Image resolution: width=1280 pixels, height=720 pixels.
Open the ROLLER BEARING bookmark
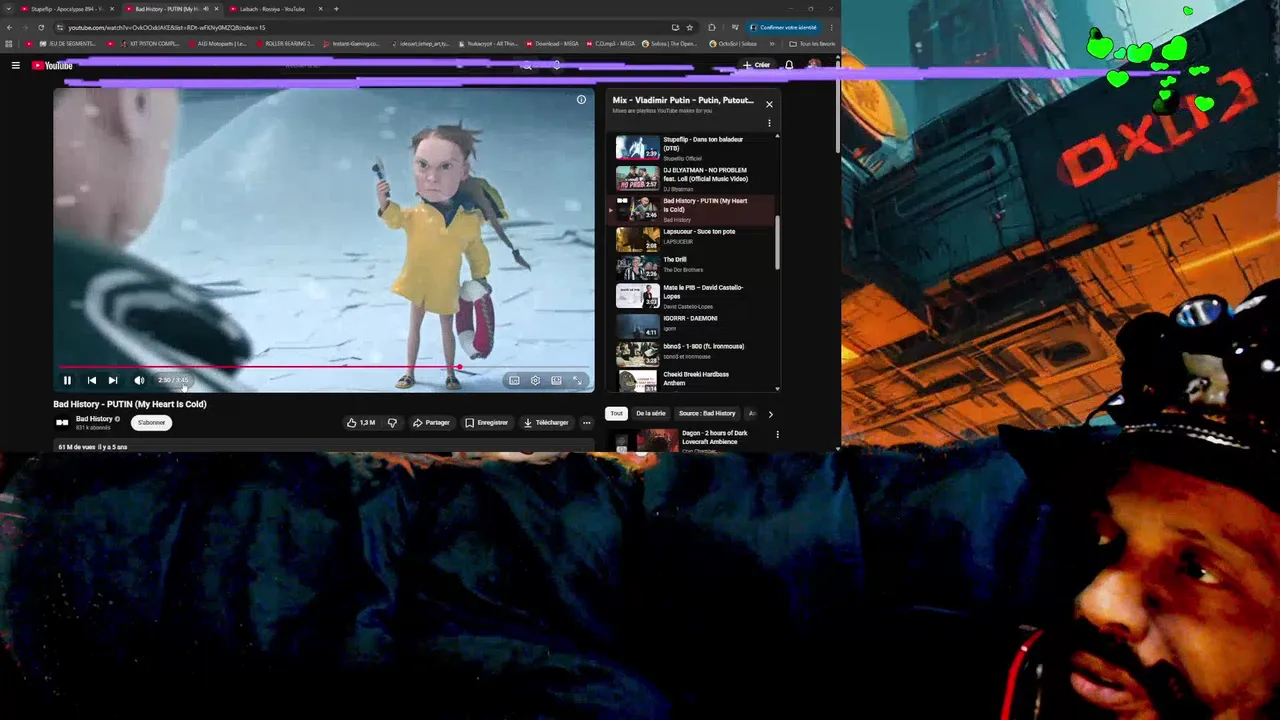(x=286, y=43)
